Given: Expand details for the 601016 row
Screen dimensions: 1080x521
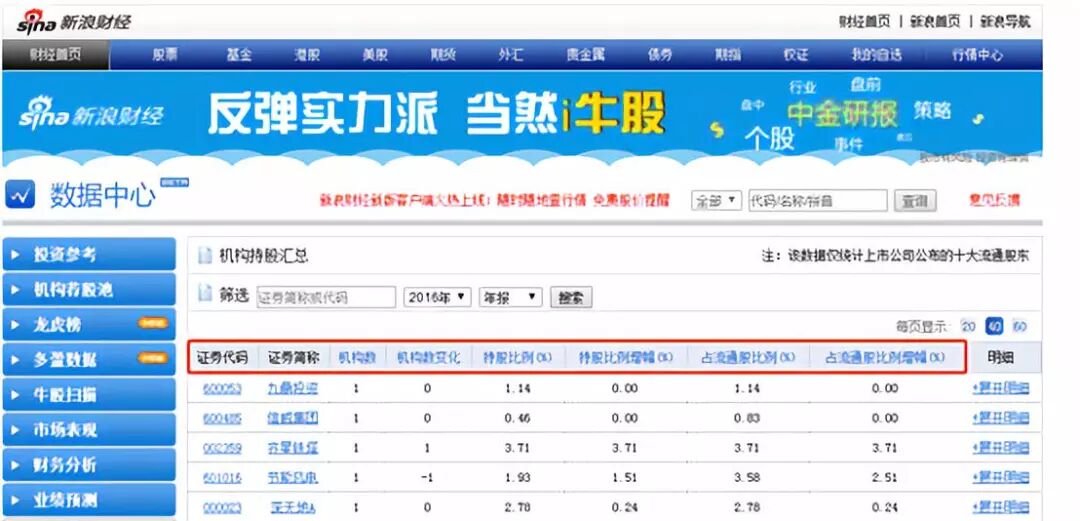Looking at the screenshot, I should tap(1001, 478).
